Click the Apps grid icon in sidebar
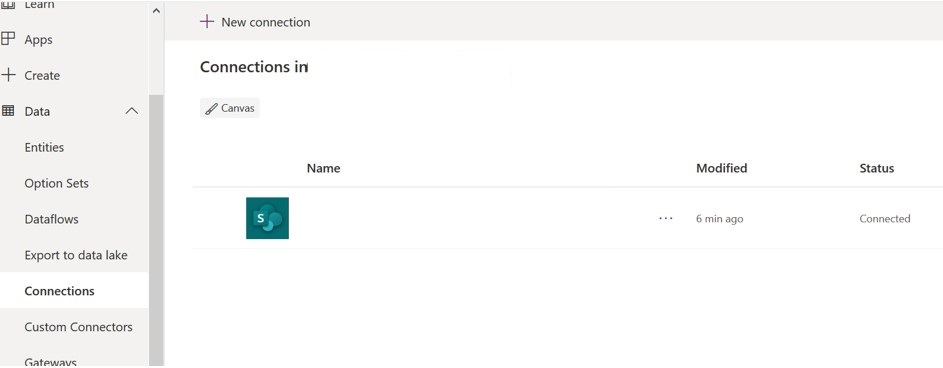The width and height of the screenshot is (943, 368). pos(8,39)
